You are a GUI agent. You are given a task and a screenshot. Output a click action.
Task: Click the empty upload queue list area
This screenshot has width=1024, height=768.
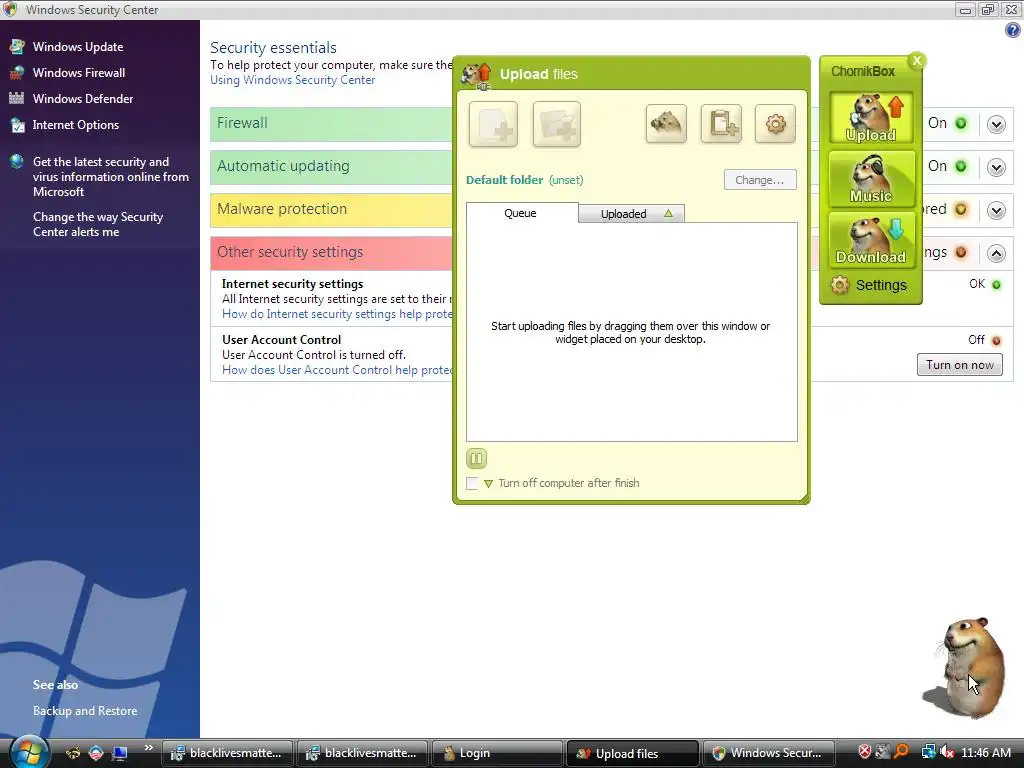coord(632,332)
